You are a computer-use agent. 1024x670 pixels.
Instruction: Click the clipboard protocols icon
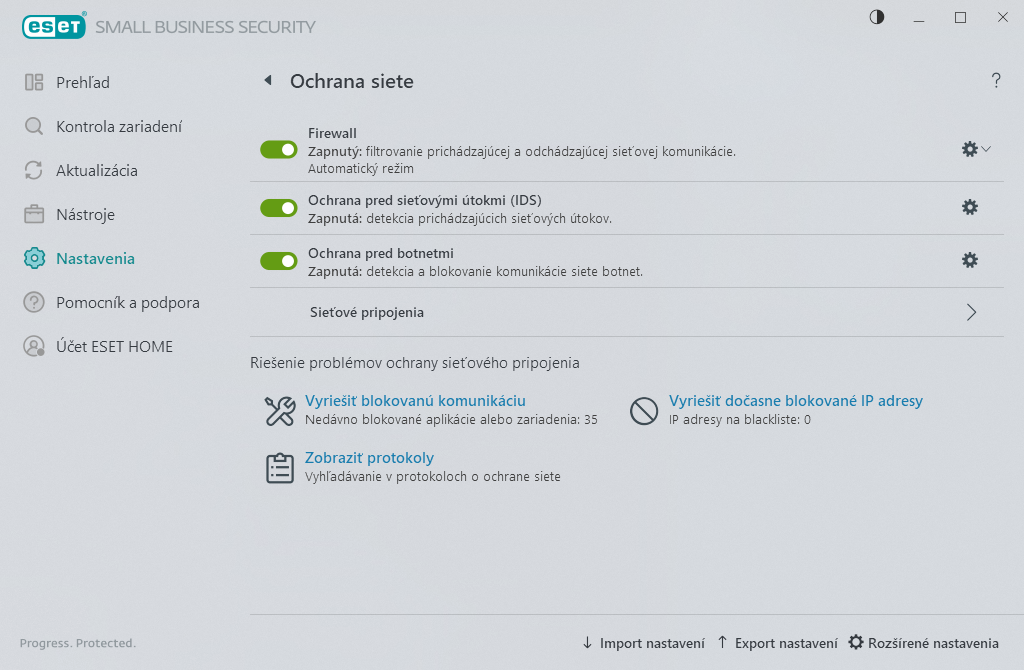tap(280, 468)
